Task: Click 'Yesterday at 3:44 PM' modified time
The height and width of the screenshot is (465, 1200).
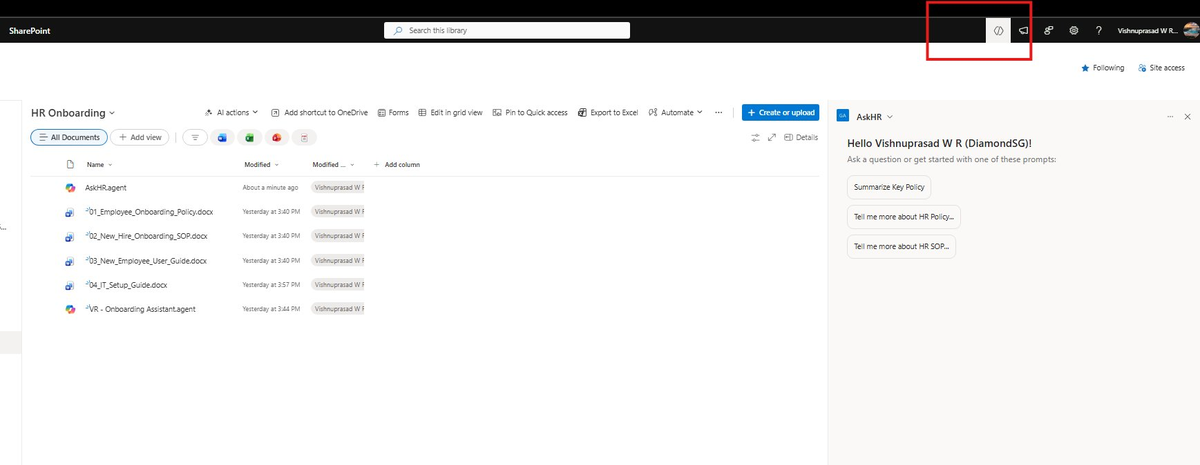Action: [272, 309]
